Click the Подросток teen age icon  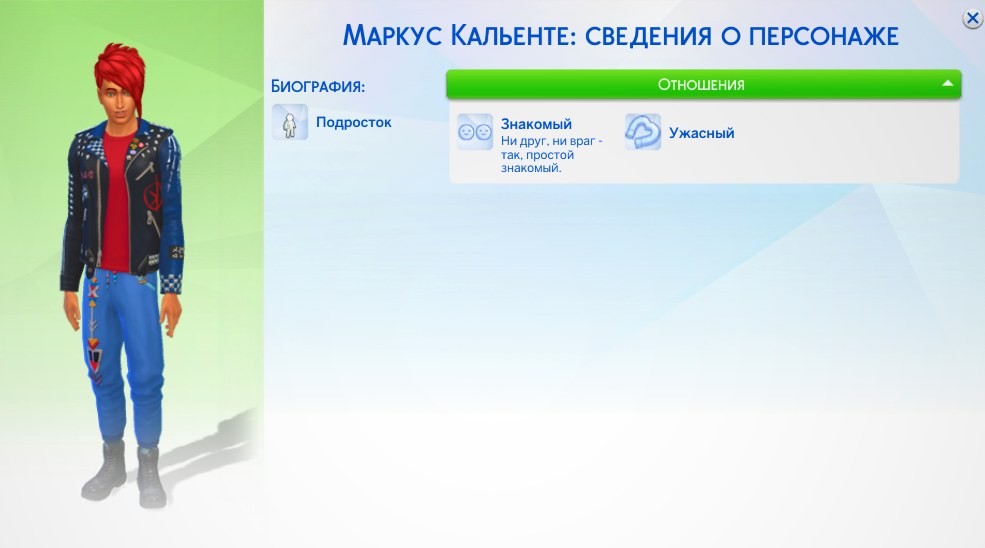(x=290, y=122)
